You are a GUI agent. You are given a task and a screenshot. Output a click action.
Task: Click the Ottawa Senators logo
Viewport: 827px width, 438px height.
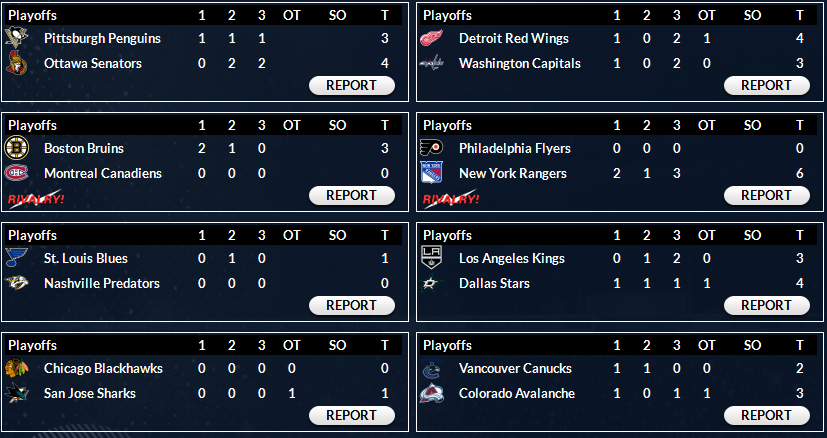[x=17, y=63]
